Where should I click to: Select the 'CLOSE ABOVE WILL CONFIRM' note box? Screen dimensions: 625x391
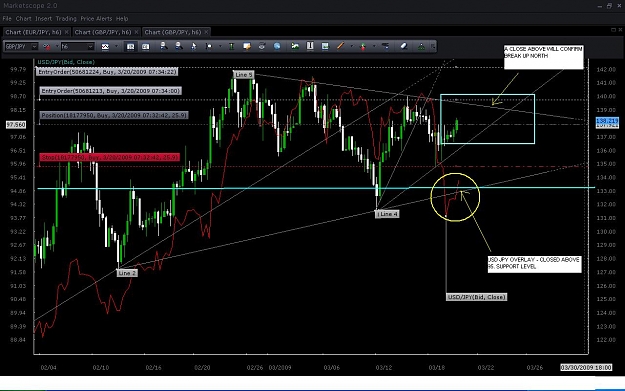pos(544,57)
